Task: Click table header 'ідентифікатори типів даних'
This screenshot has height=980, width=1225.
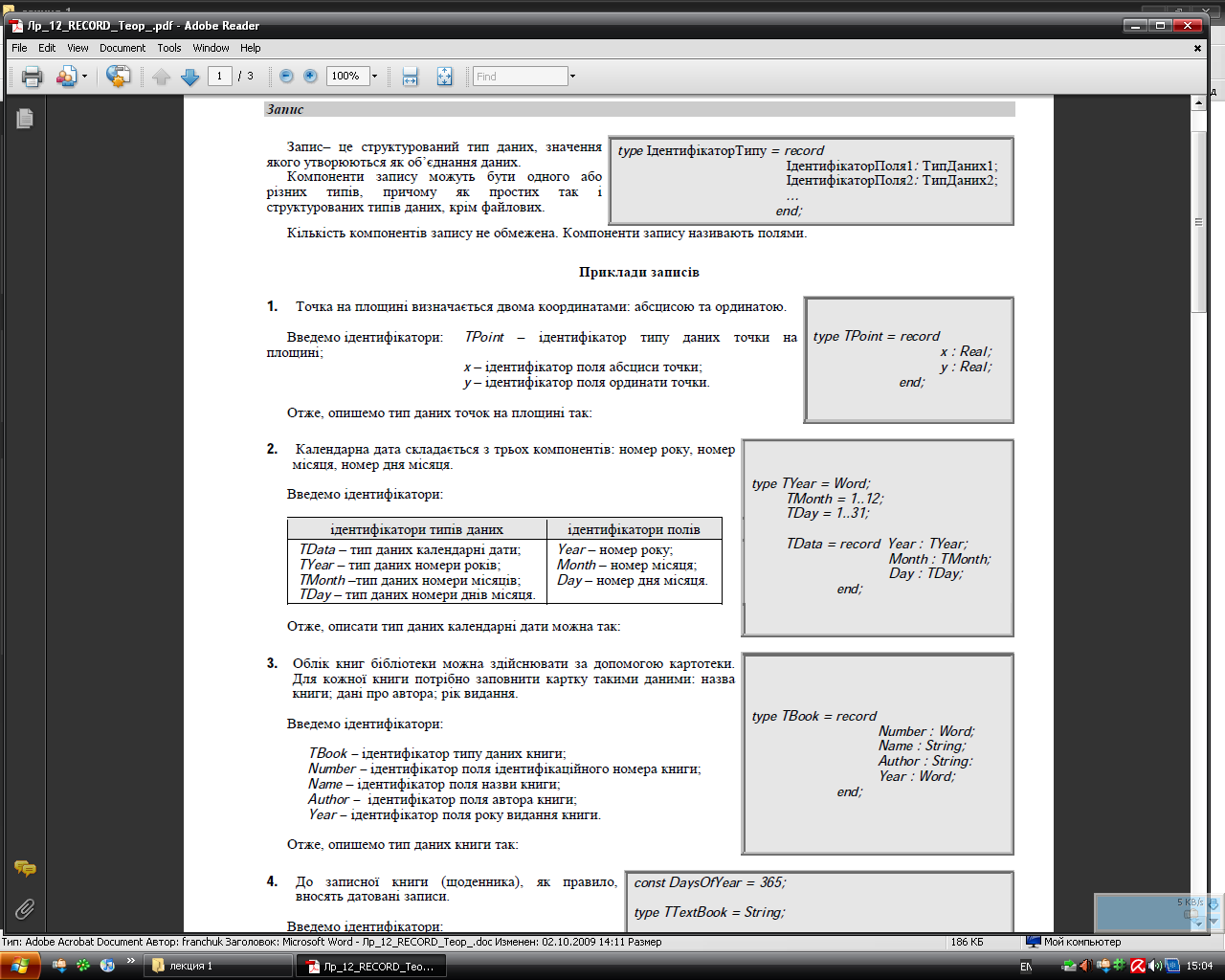Action: 416,529
